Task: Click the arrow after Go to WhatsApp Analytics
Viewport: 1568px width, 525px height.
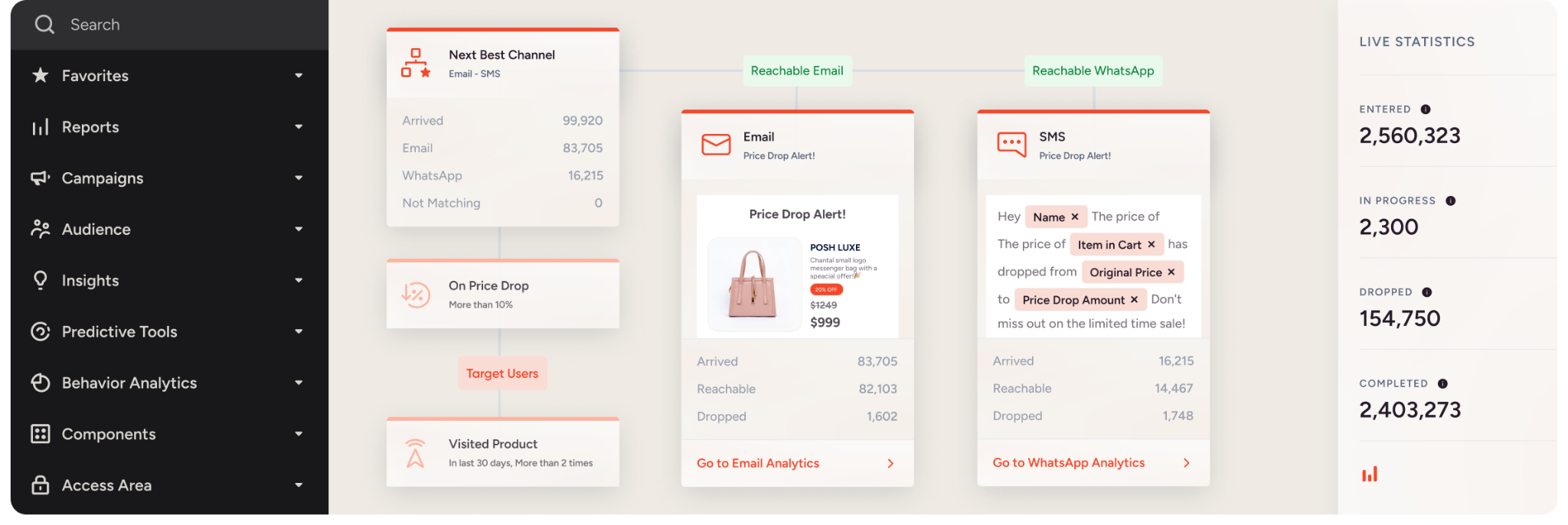Action: 1187,462
